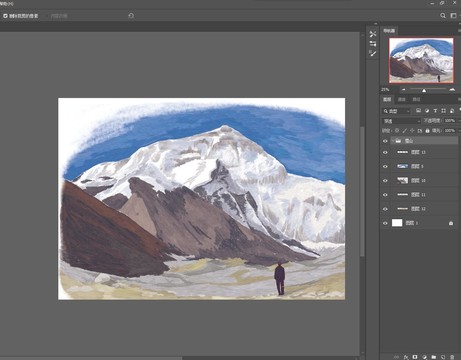Screen dimensions: 461x360
Task: Toggle visibility of layer 5
Action: point(385,166)
